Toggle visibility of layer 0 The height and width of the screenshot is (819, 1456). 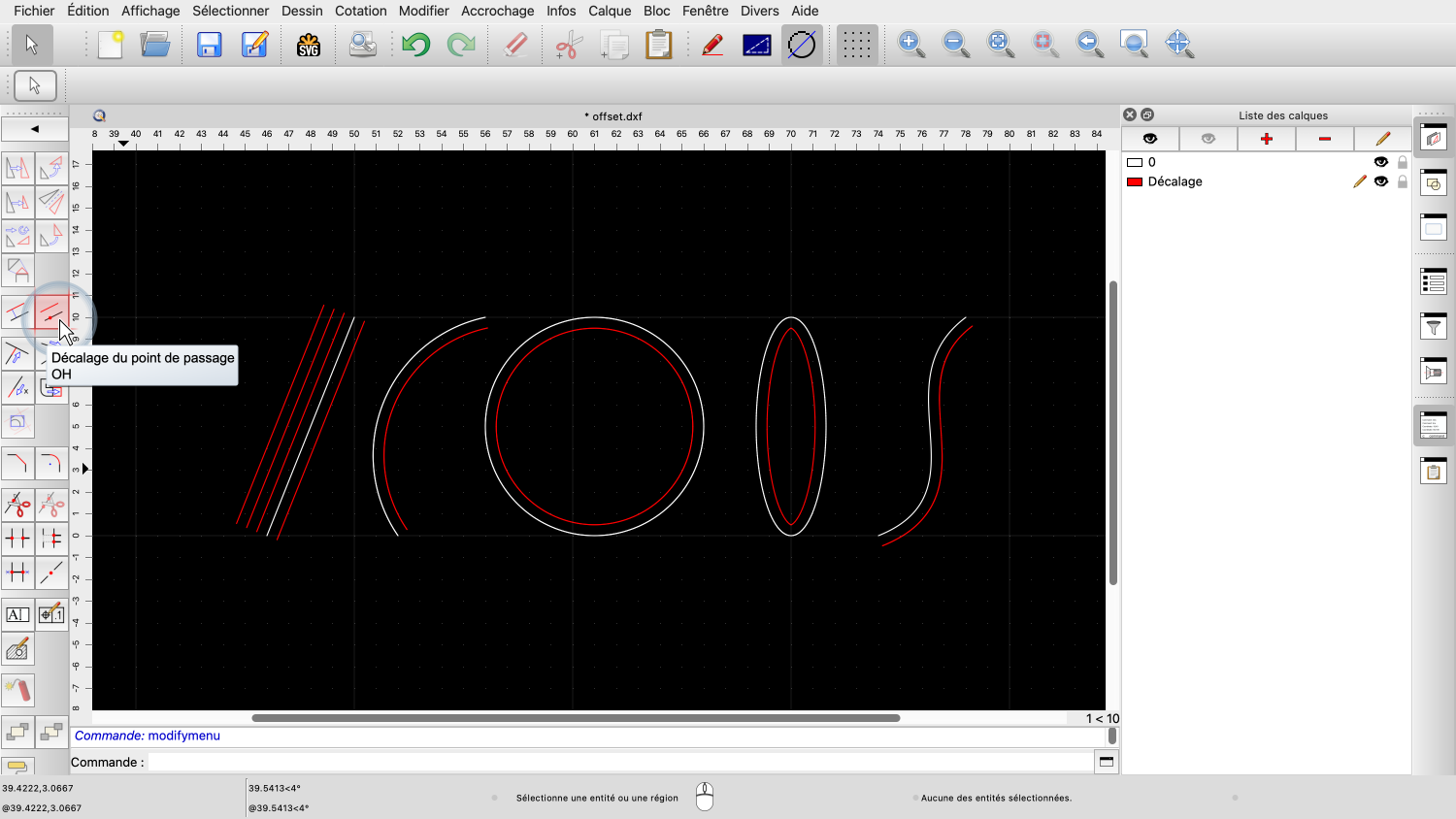[1381, 162]
